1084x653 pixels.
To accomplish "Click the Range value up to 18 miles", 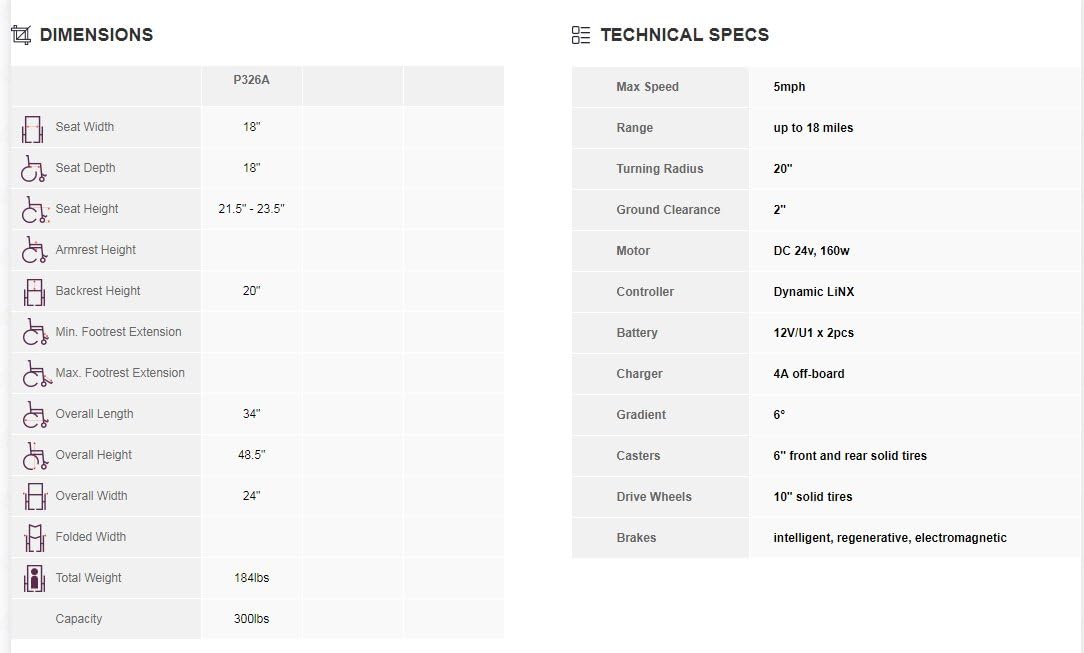I will [813, 128].
